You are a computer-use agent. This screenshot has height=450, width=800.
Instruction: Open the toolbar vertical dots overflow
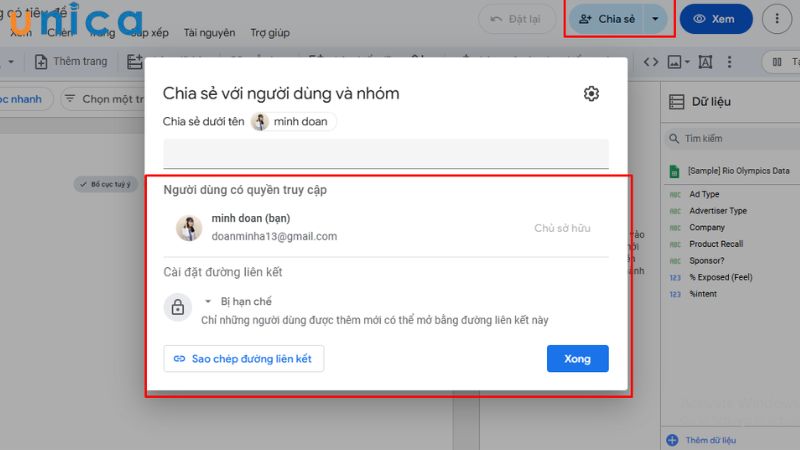729,62
